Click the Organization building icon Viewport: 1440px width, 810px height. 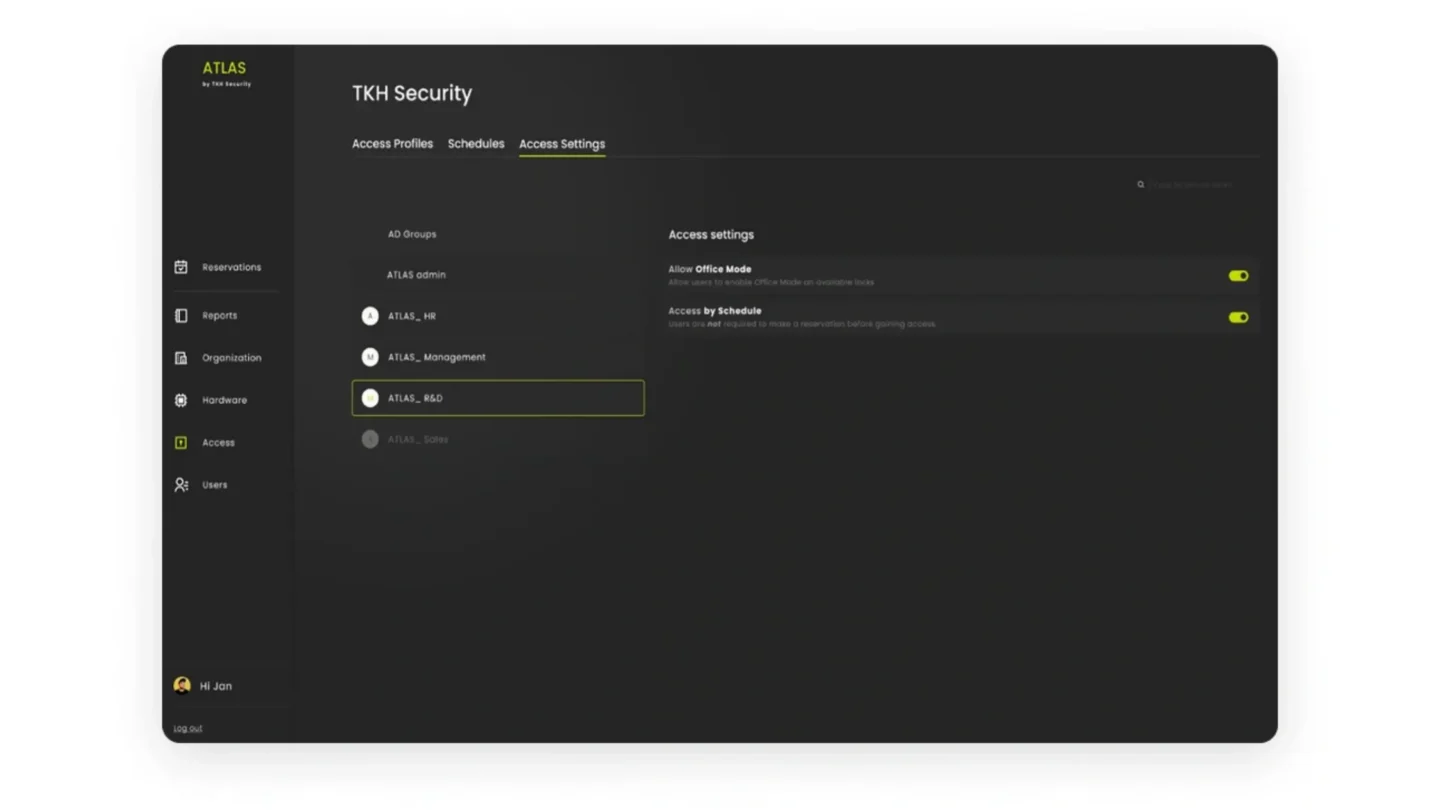pyautogui.click(x=181, y=358)
